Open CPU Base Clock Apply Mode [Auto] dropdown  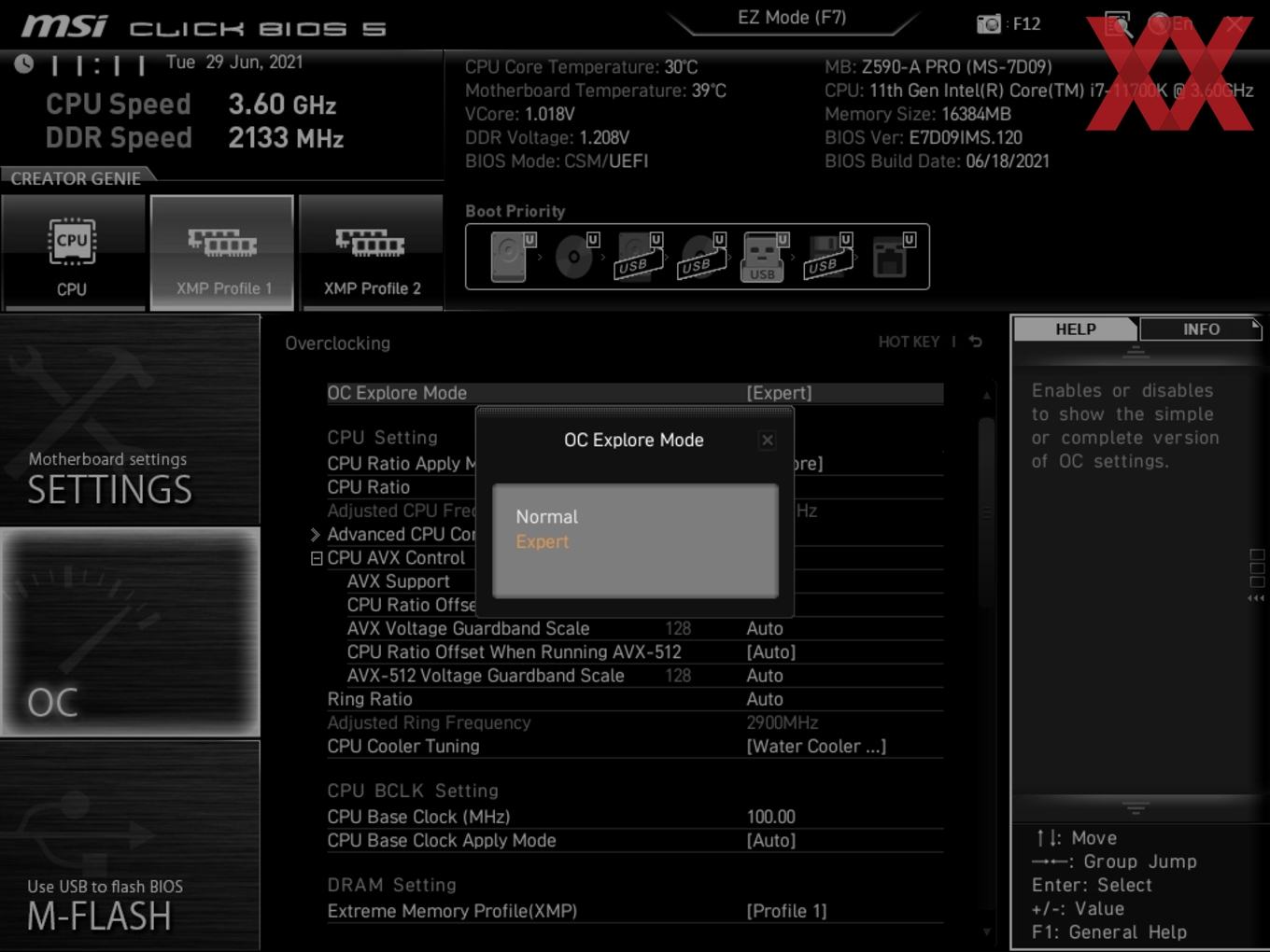click(x=771, y=840)
